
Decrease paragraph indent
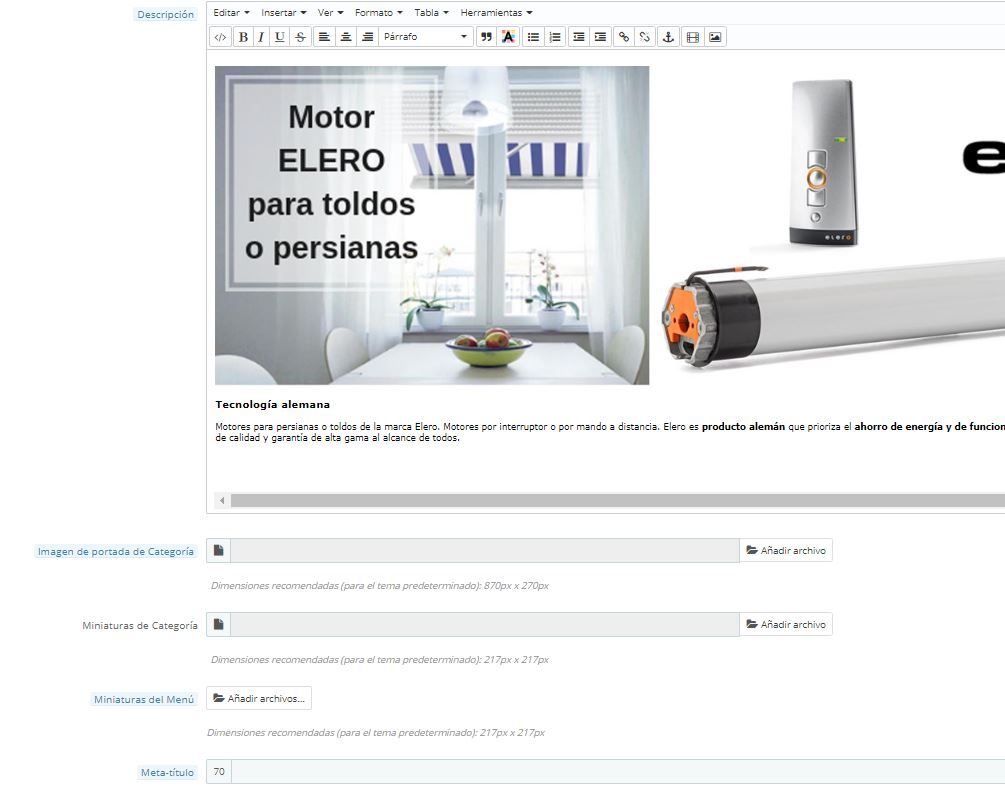[579, 37]
